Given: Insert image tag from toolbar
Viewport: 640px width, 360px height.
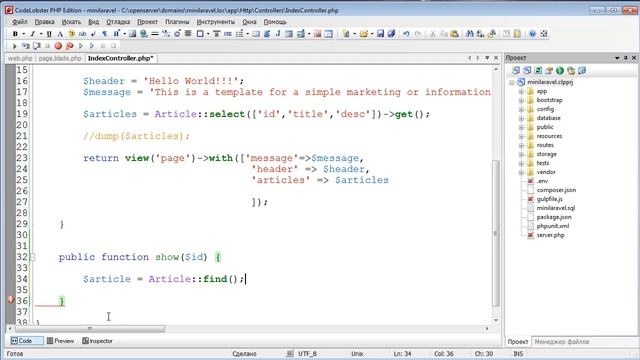Looking at the screenshot, I should 132,34.
